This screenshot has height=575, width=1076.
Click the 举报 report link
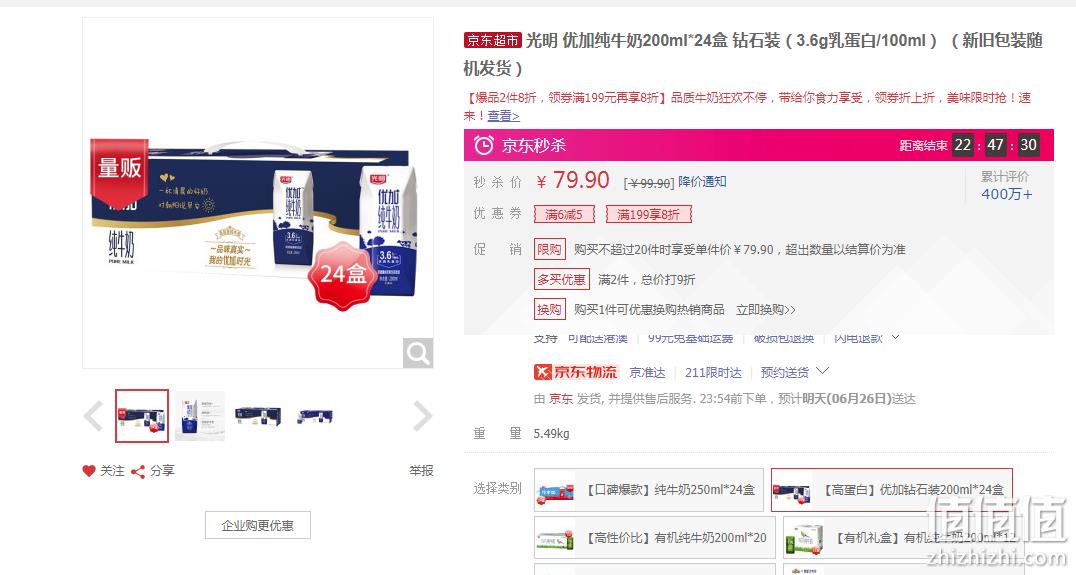click(421, 471)
